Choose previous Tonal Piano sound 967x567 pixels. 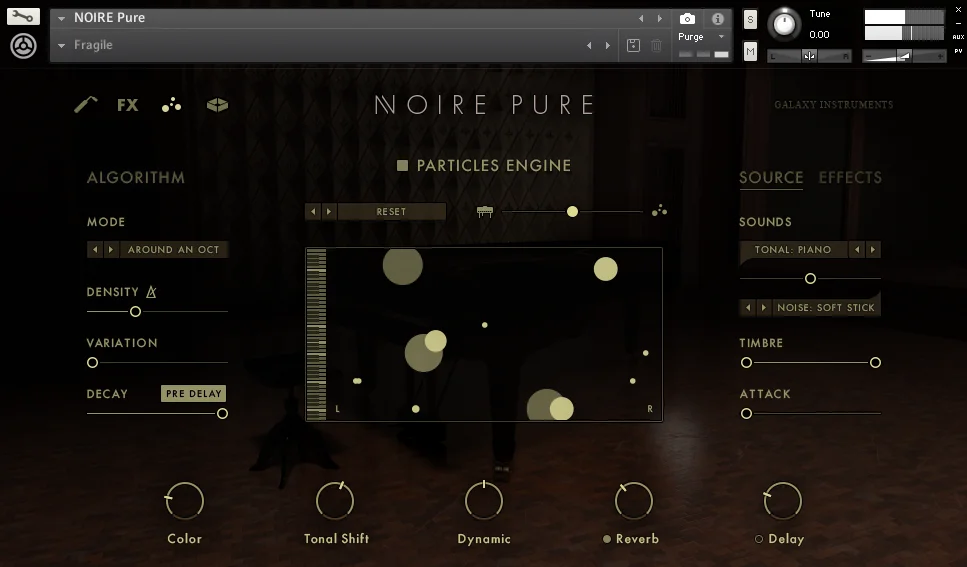click(857, 249)
